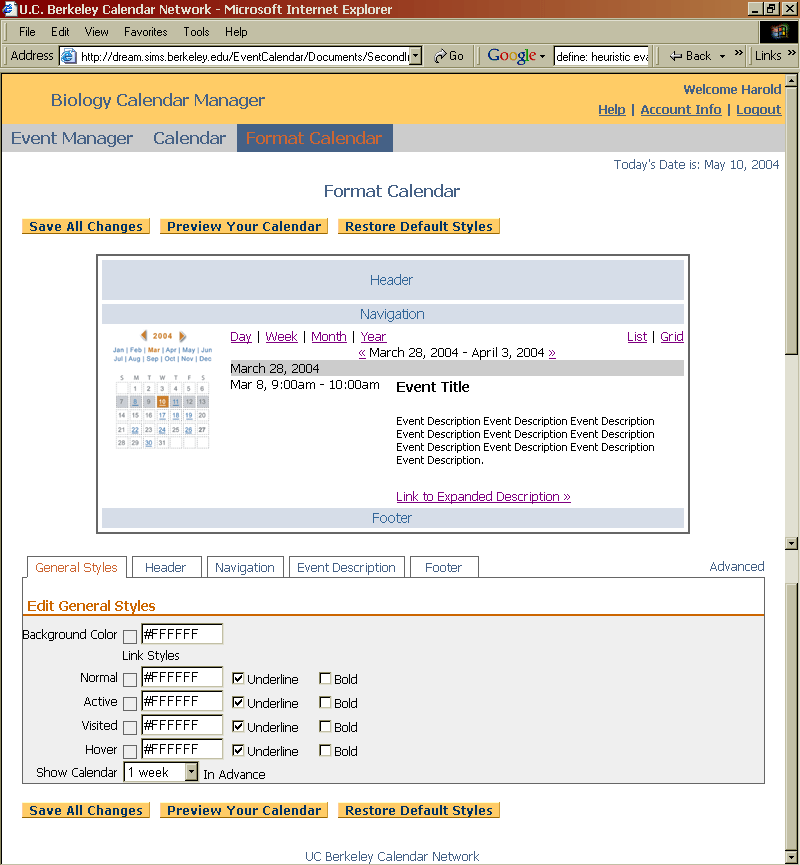800x865 pixels.
Task: Open the Background Color swatch picker
Action: tap(130, 637)
